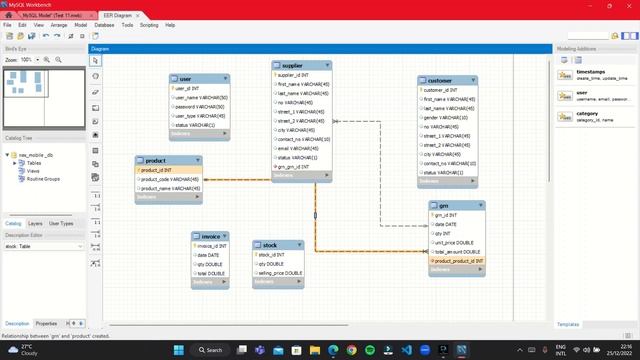
Task: Select the pointer tool in diagram toolbar
Action: [96, 61]
